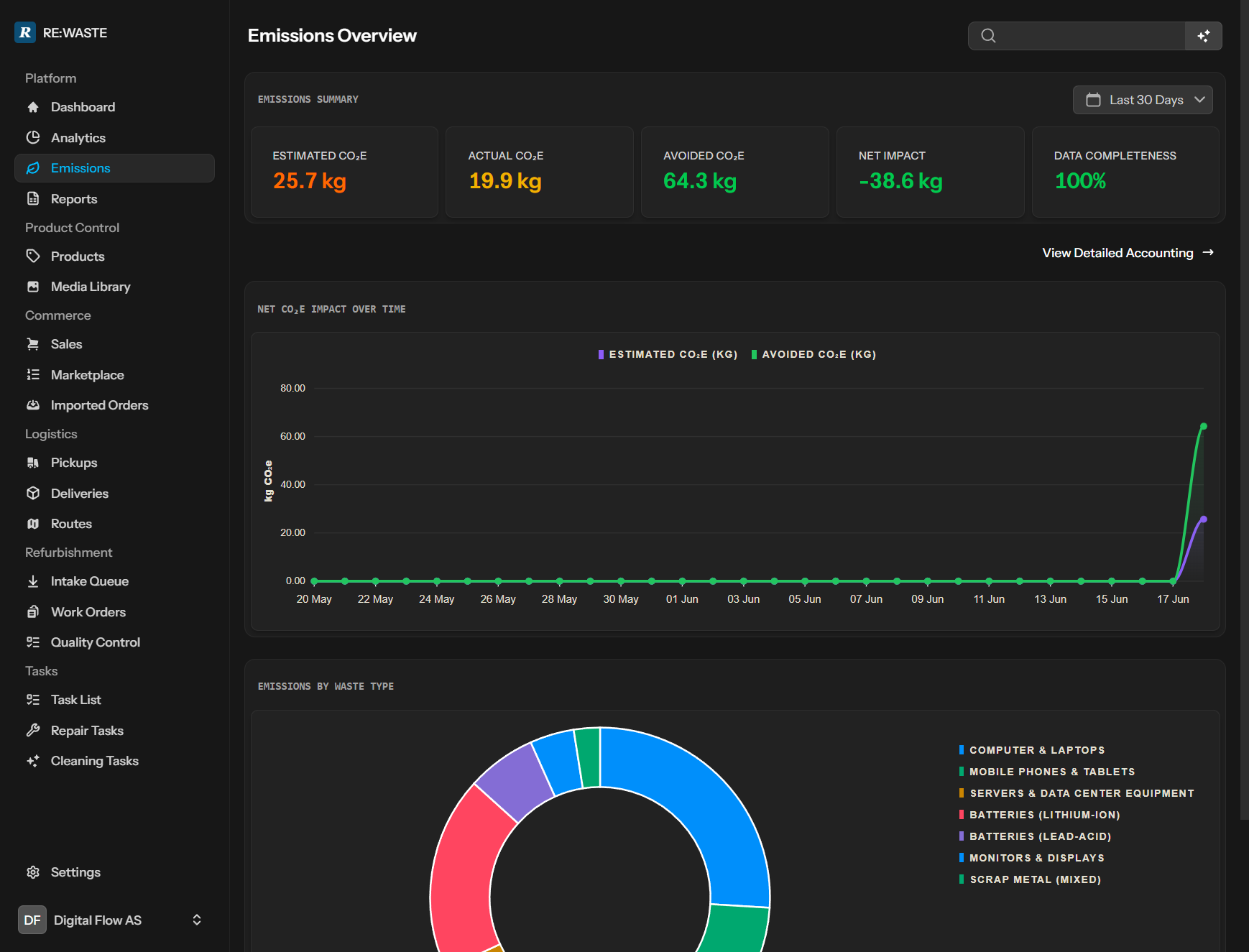Click the estimated CO₂e purple end point
Viewport: 1249px width, 952px height.
(1204, 519)
